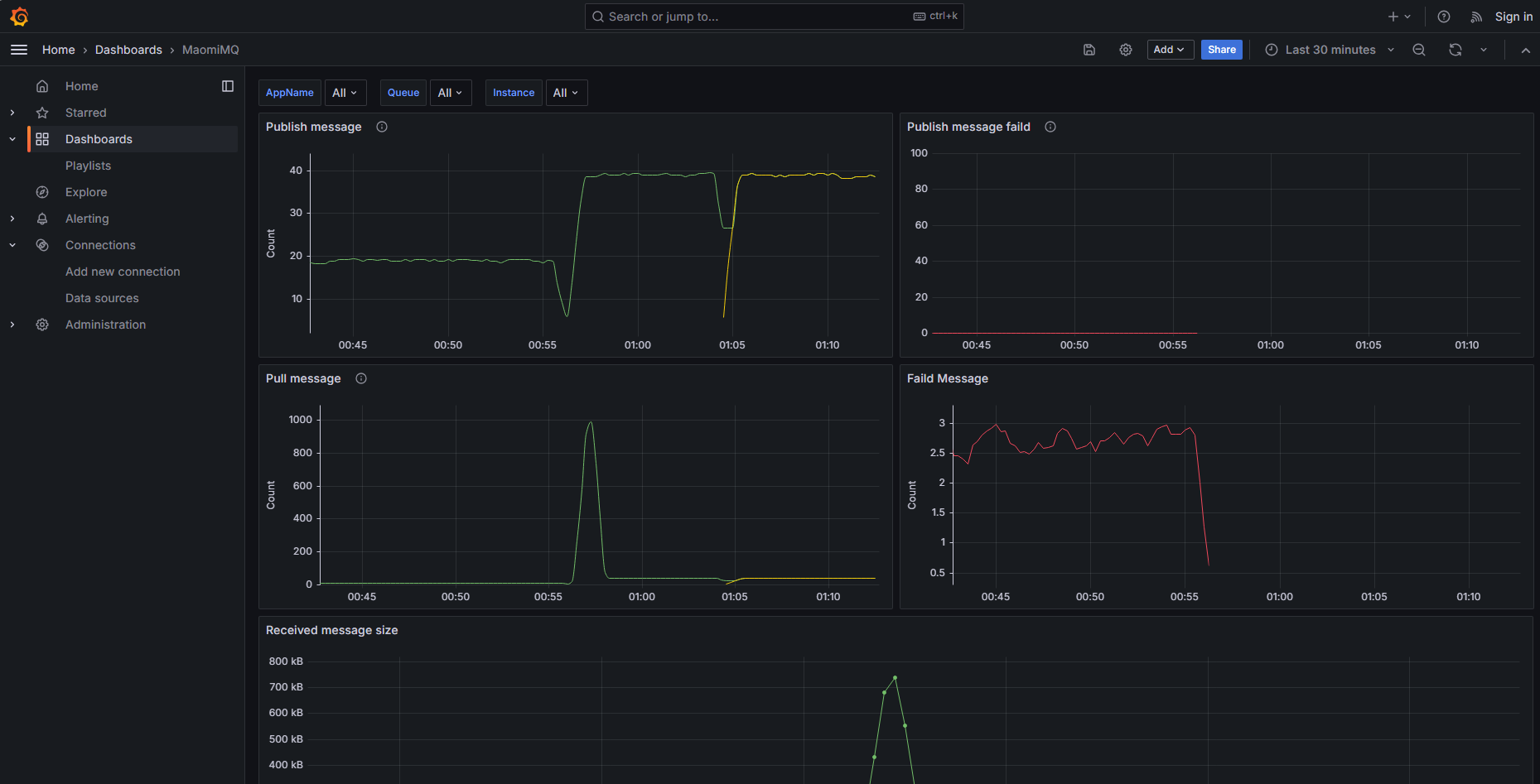The image size is (1540, 784).
Task: Open the Add dropdown button
Action: (x=1170, y=50)
